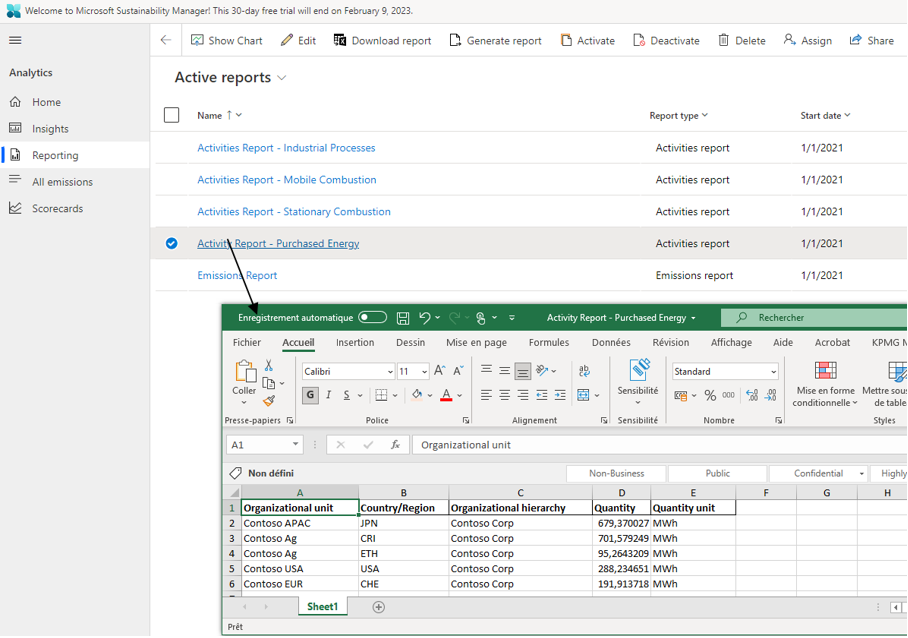Select cell A1 Organizational unit

coord(300,508)
